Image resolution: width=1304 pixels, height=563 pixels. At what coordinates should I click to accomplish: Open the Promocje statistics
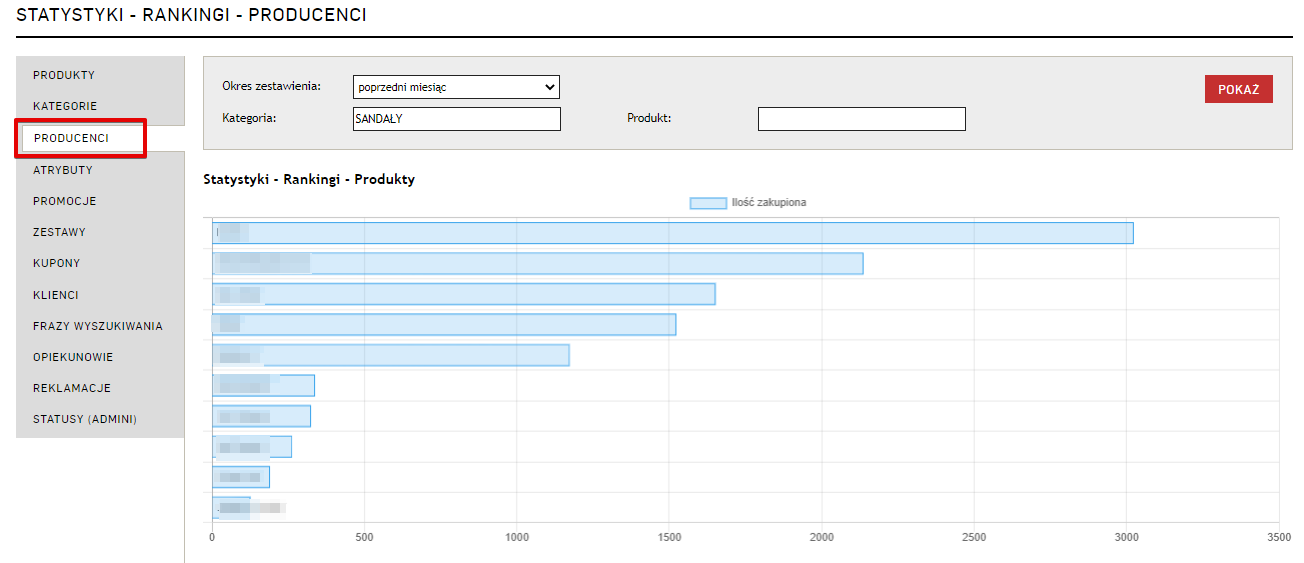pyautogui.click(x=65, y=201)
